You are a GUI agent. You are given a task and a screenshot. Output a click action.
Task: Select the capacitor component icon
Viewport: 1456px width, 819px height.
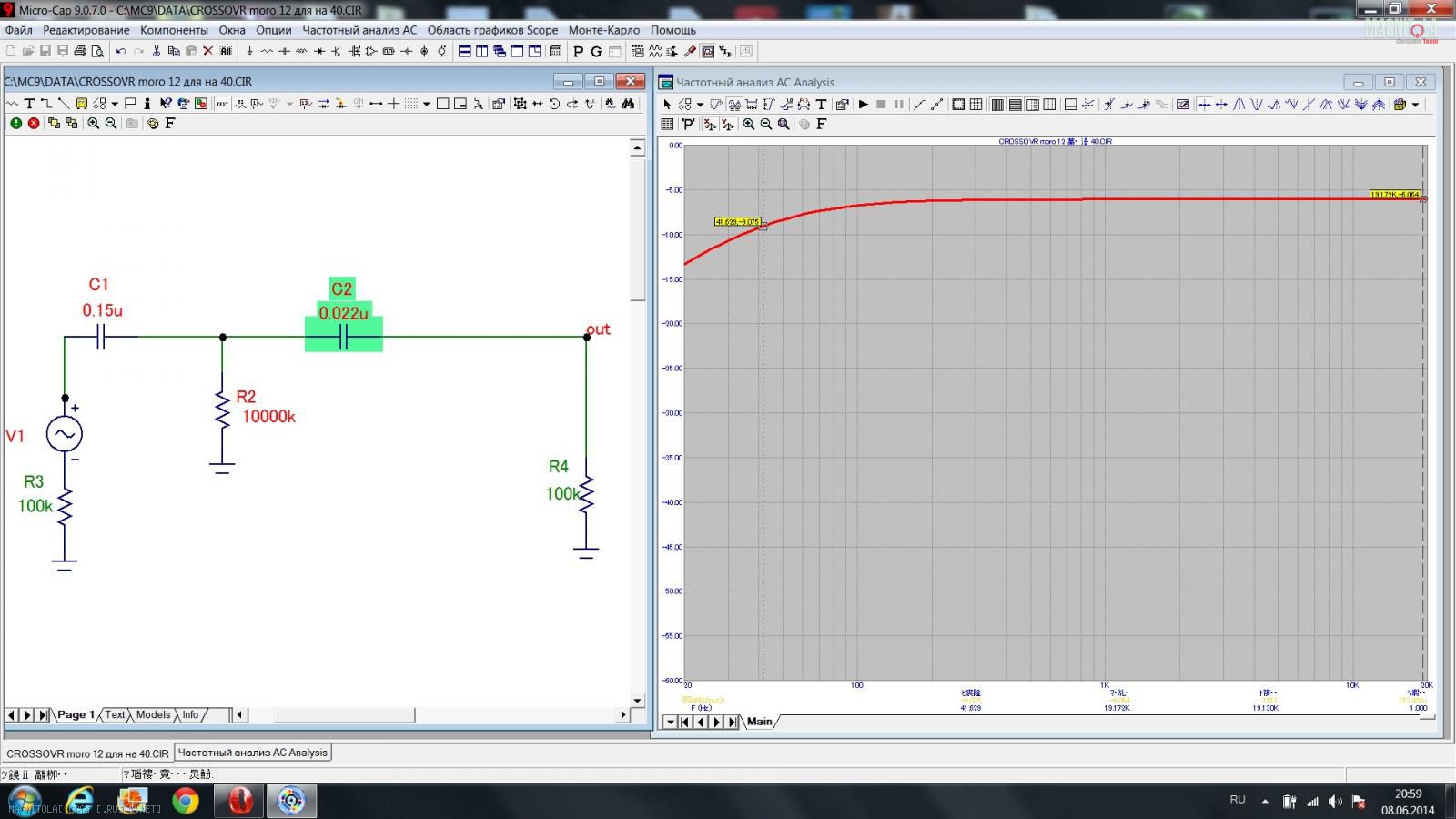coord(284,51)
